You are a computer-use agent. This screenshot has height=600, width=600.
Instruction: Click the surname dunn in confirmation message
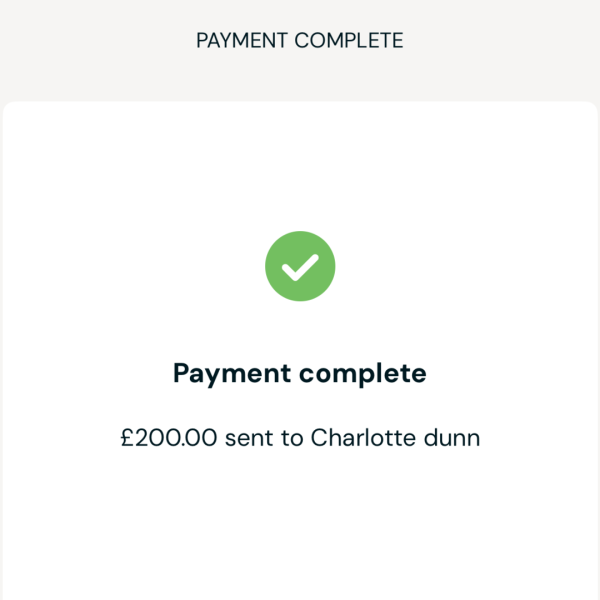point(452,437)
